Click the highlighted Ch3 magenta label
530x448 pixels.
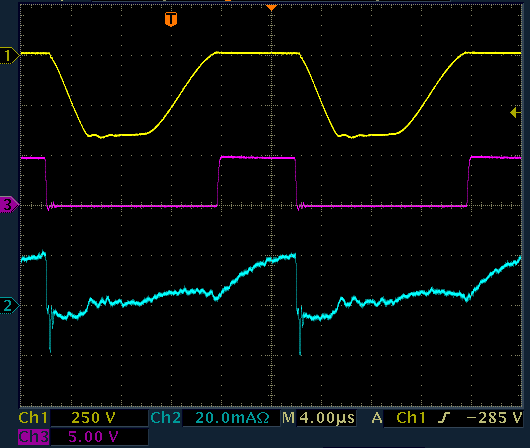tap(33, 437)
